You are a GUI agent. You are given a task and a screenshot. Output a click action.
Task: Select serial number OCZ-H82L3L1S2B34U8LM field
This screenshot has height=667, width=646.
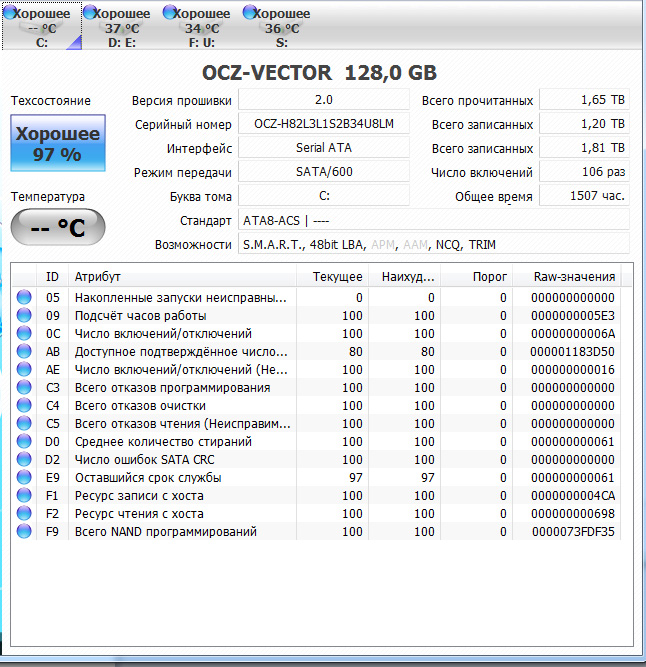tap(324, 124)
